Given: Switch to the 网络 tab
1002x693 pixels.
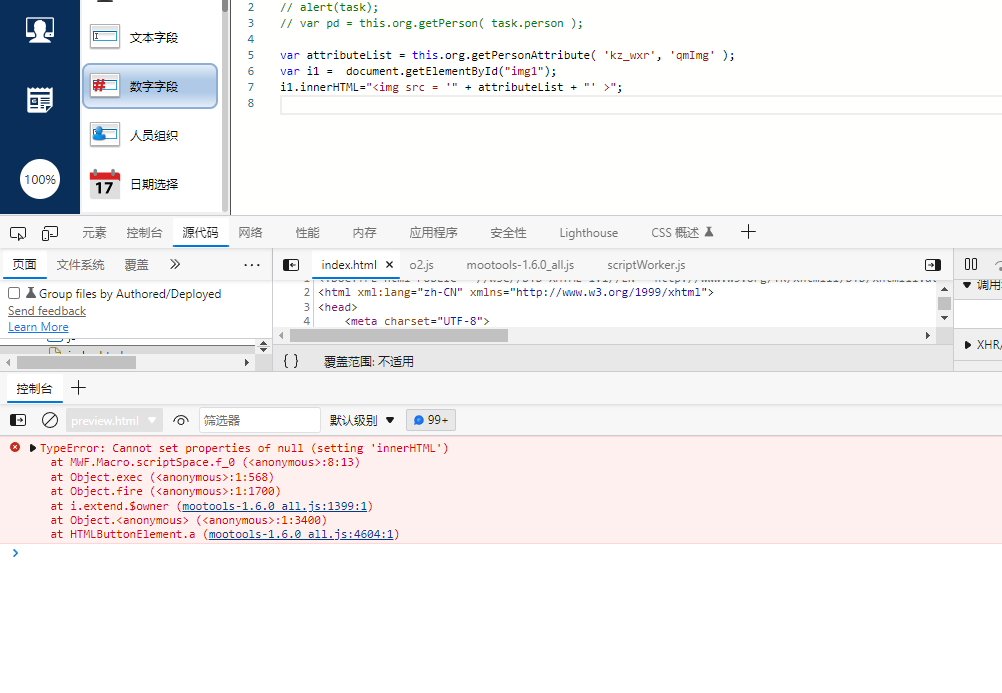Looking at the screenshot, I should [x=250, y=233].
